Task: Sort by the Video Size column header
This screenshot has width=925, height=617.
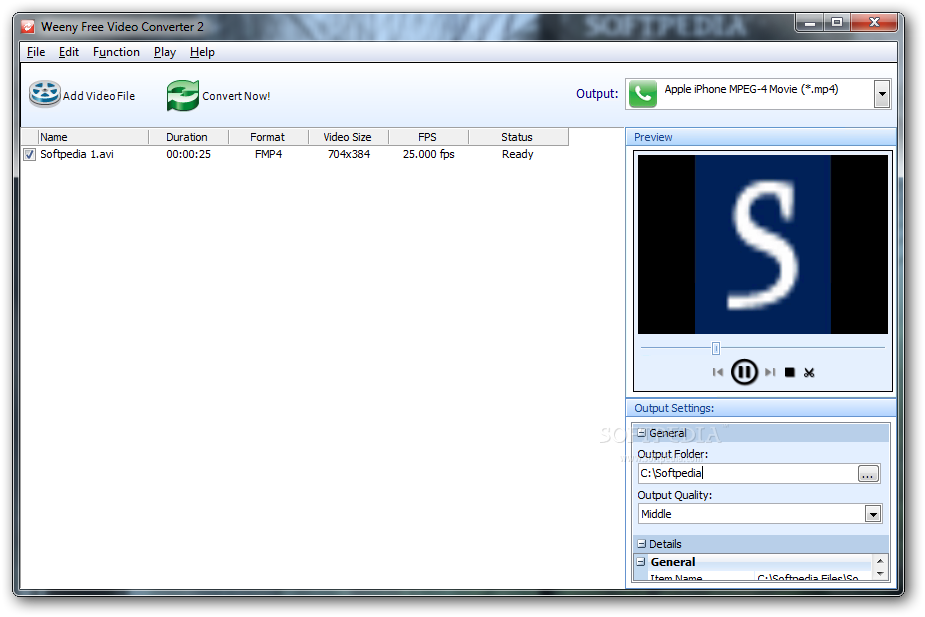Action: (x=348, y=137)
